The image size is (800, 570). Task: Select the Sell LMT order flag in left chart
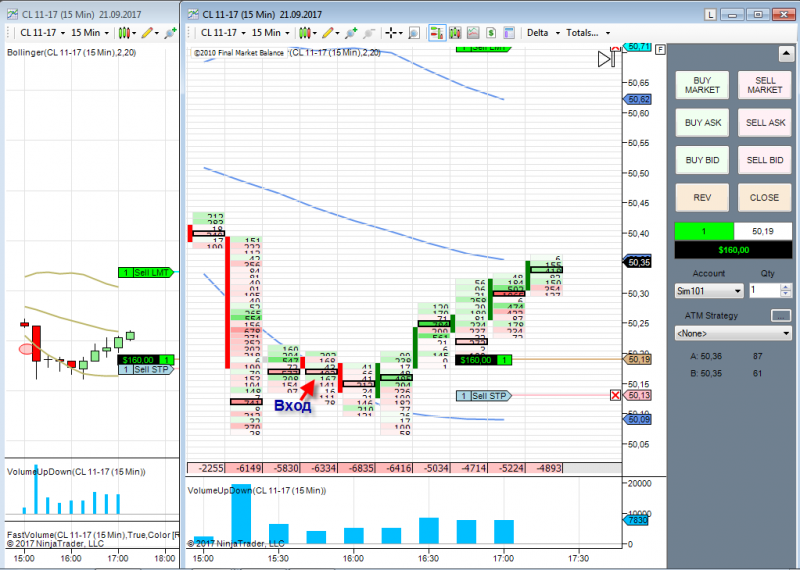point(146,272)
